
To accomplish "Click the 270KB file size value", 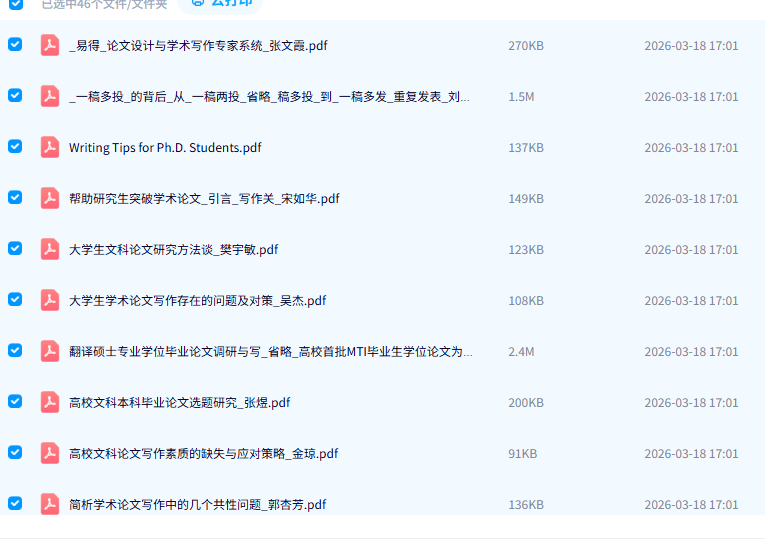I will tap(526, 45).
